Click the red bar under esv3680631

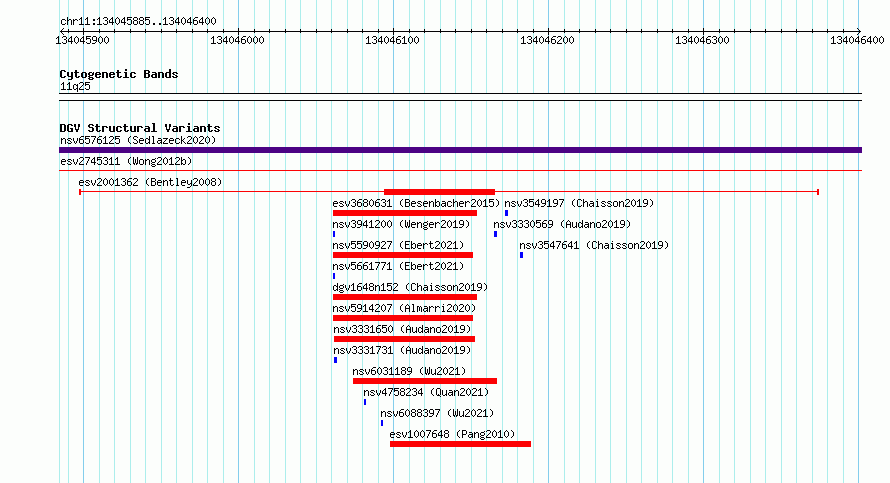tap(405, 213)
